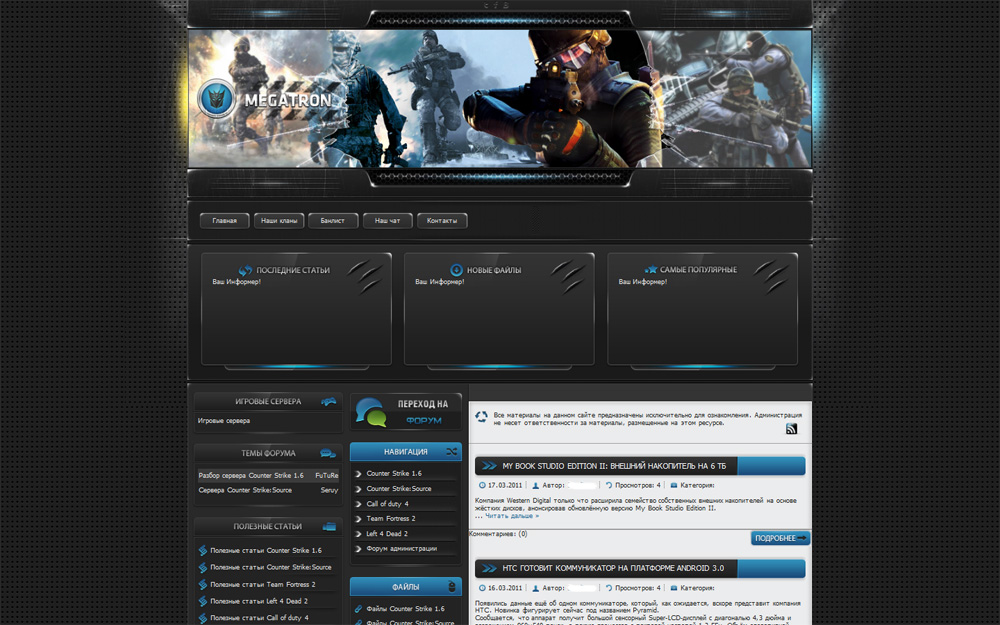The image size is (1000, 625).
Task: Click the gamepad icon in ИГРОВЫЕ СЕРВЕРА header
Action: point(328,402)
